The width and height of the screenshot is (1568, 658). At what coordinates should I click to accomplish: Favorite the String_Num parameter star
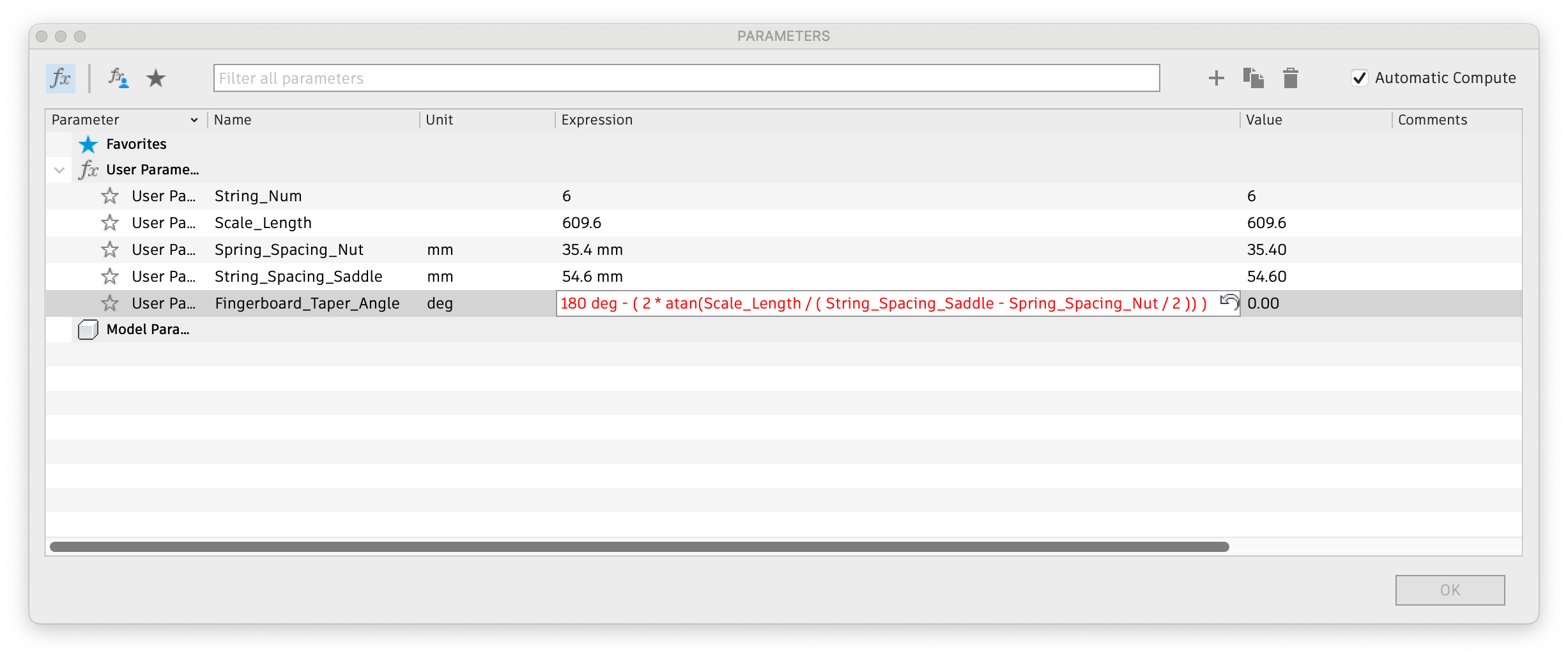pos(110,195)
